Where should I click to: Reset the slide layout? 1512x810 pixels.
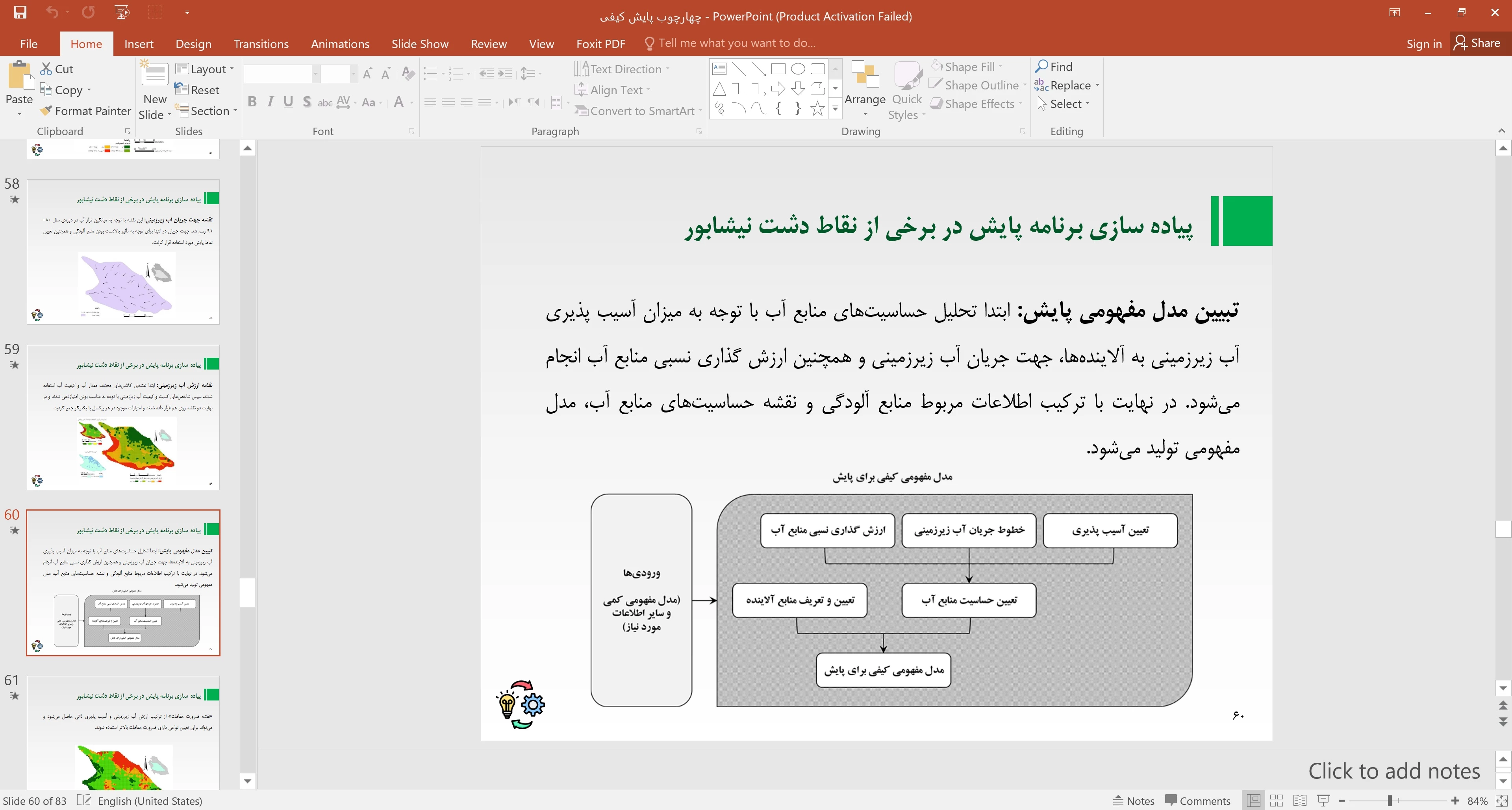pyautogui.click(x=197, y=90)
